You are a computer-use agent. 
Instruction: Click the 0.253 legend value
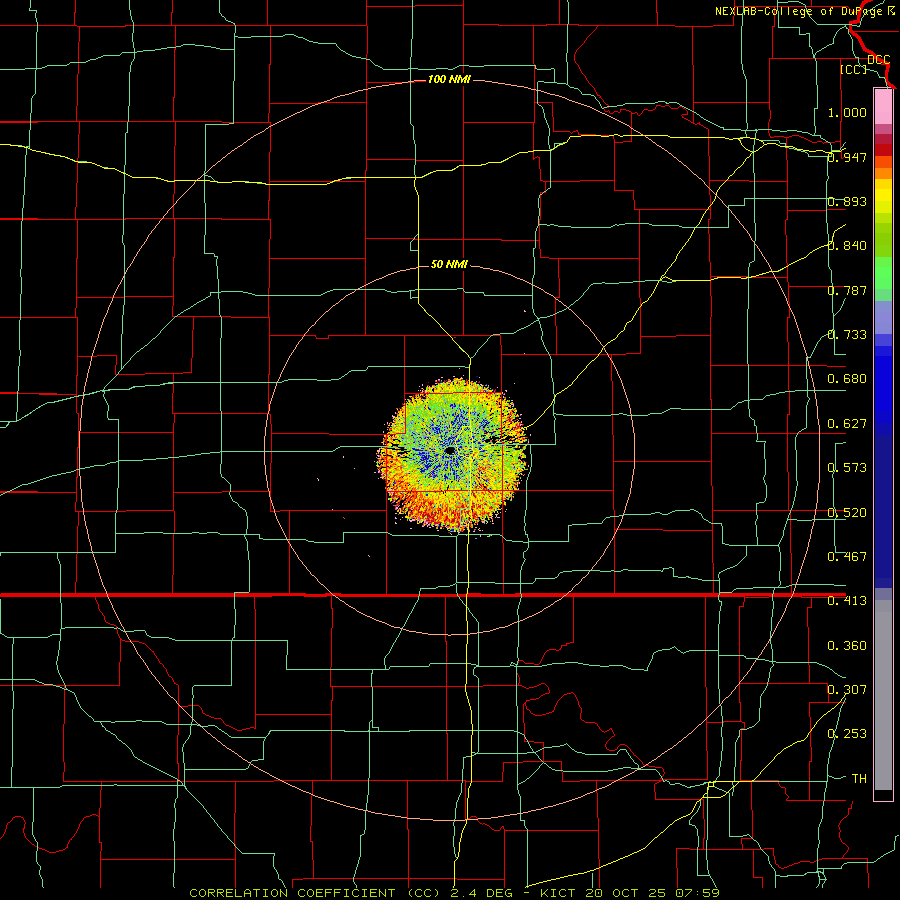tap(847, 734)
